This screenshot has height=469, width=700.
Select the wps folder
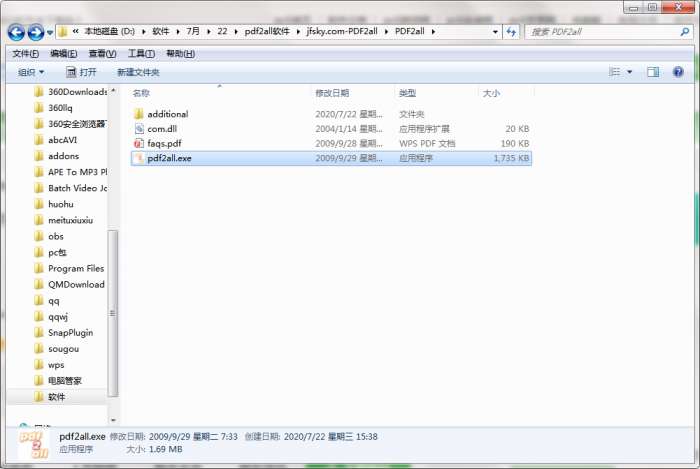(50, 365)
